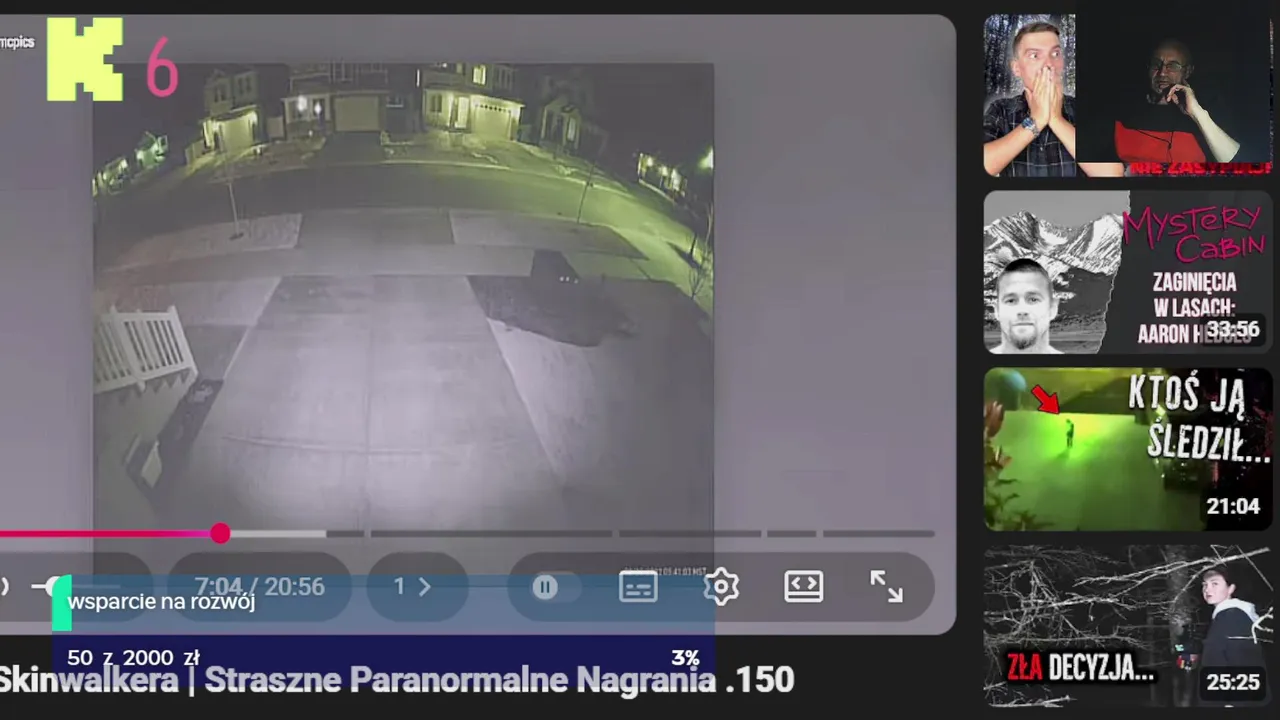
Task: Open the top suggested video with shocked man
Action: [x=1128, y=95]
